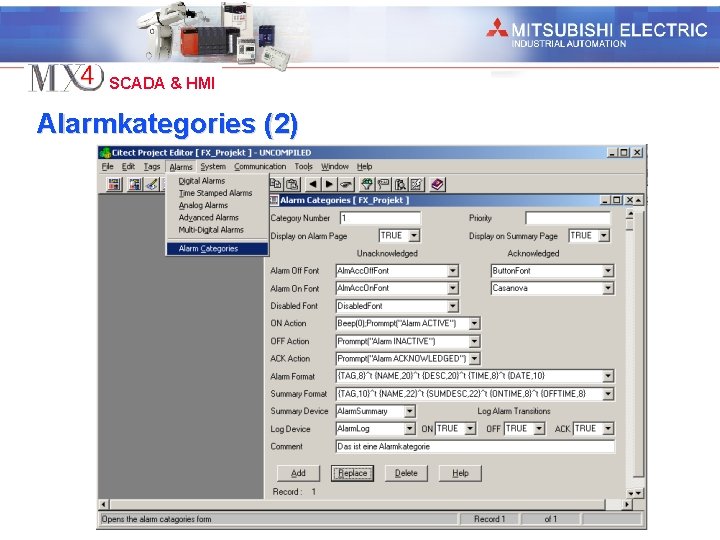Expand Display on Alarm Page dropdown
The height and width of the screenshot is (540, 720).
[x=414, y=236]
